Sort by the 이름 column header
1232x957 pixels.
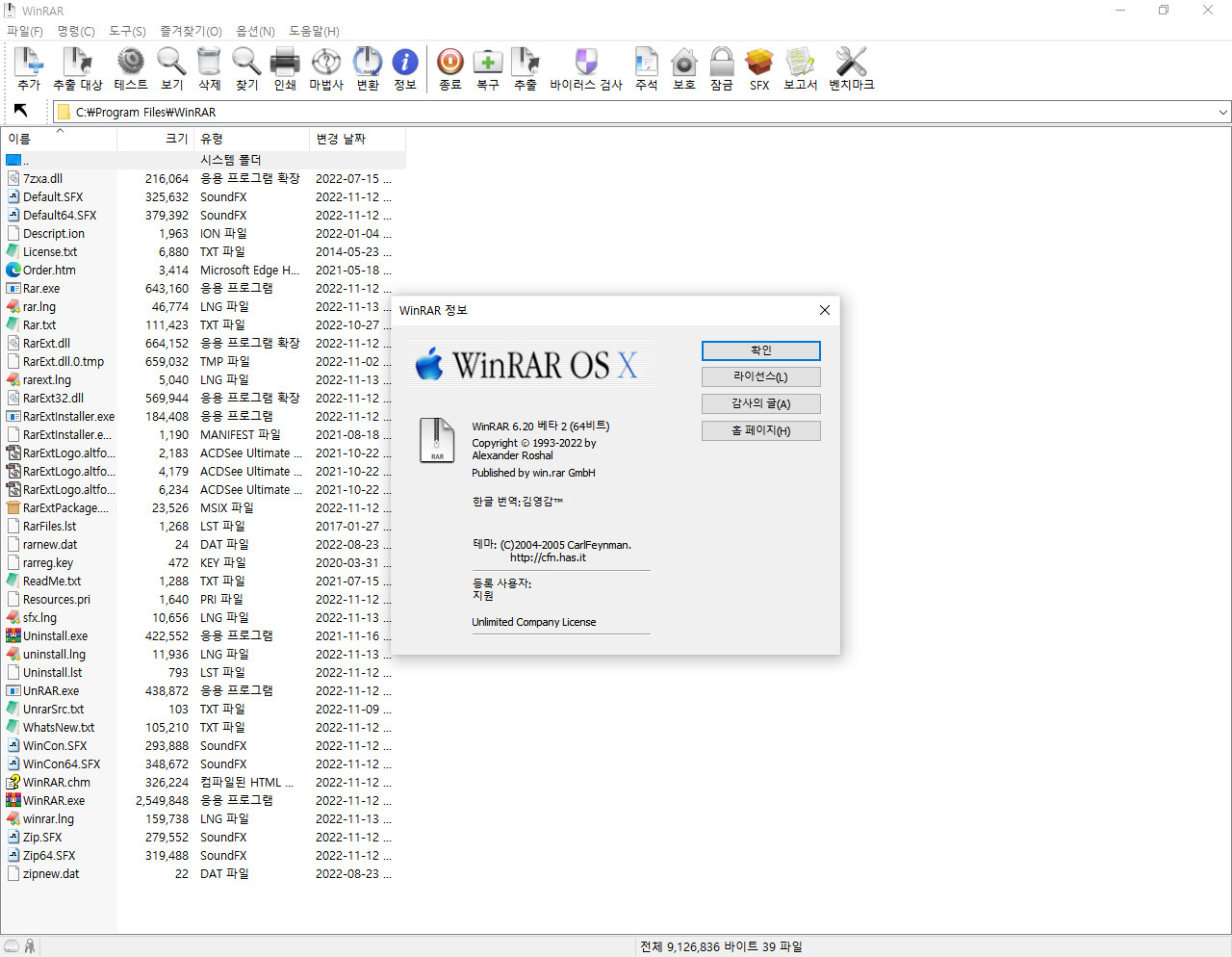click(x=59, y=139)
